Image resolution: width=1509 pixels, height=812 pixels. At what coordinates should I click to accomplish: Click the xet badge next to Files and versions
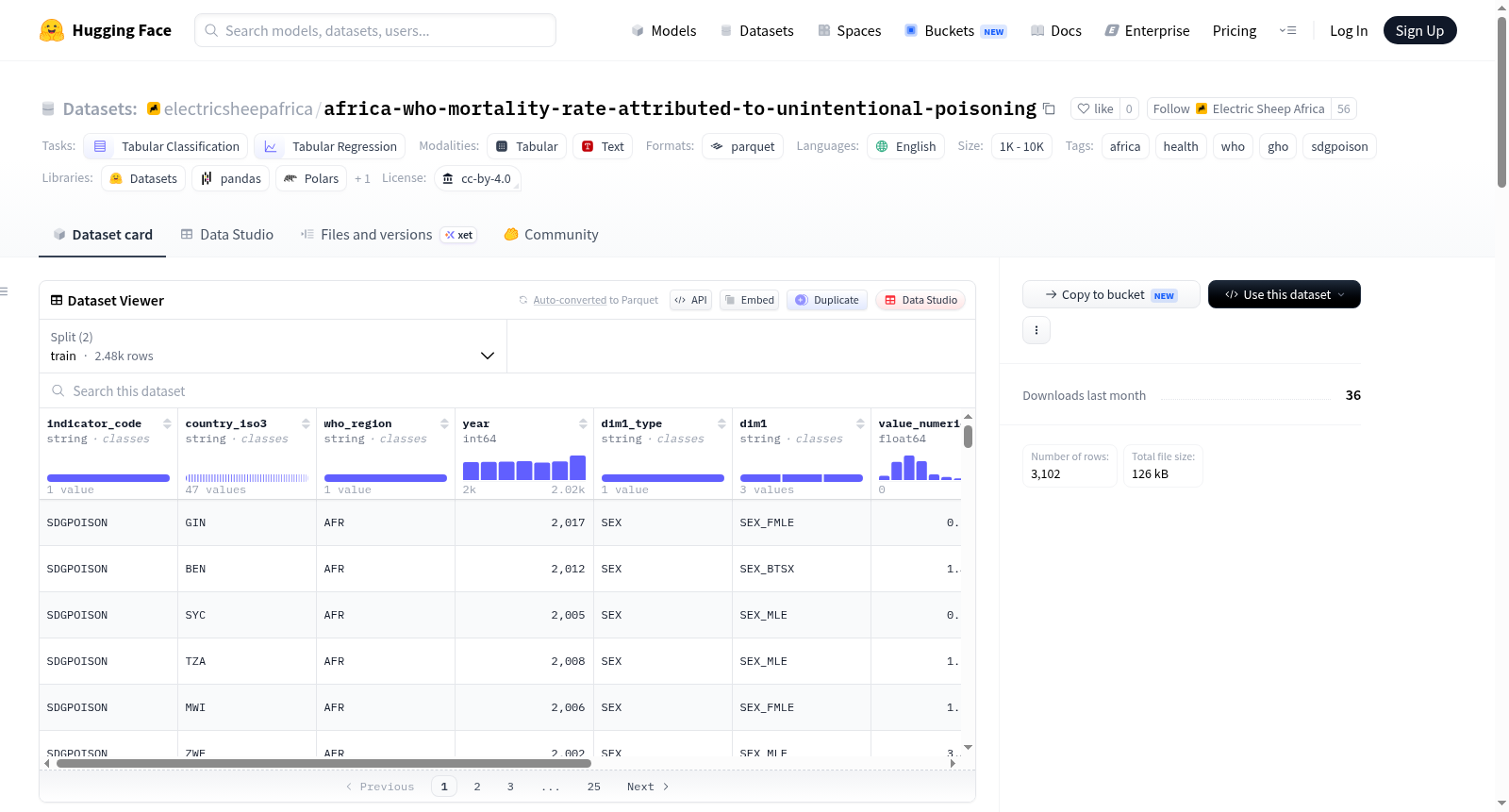(x=459, y=235)
